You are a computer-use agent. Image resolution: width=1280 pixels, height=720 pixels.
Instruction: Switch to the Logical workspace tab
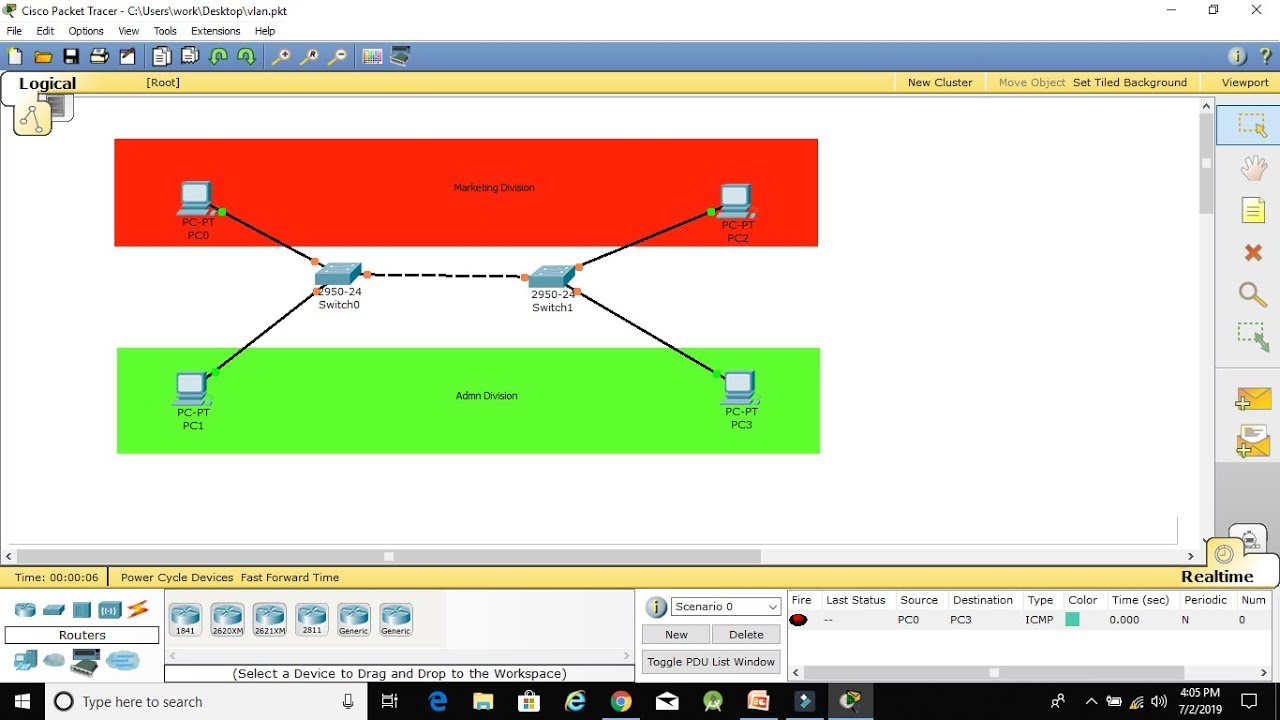tap(47, 84)
